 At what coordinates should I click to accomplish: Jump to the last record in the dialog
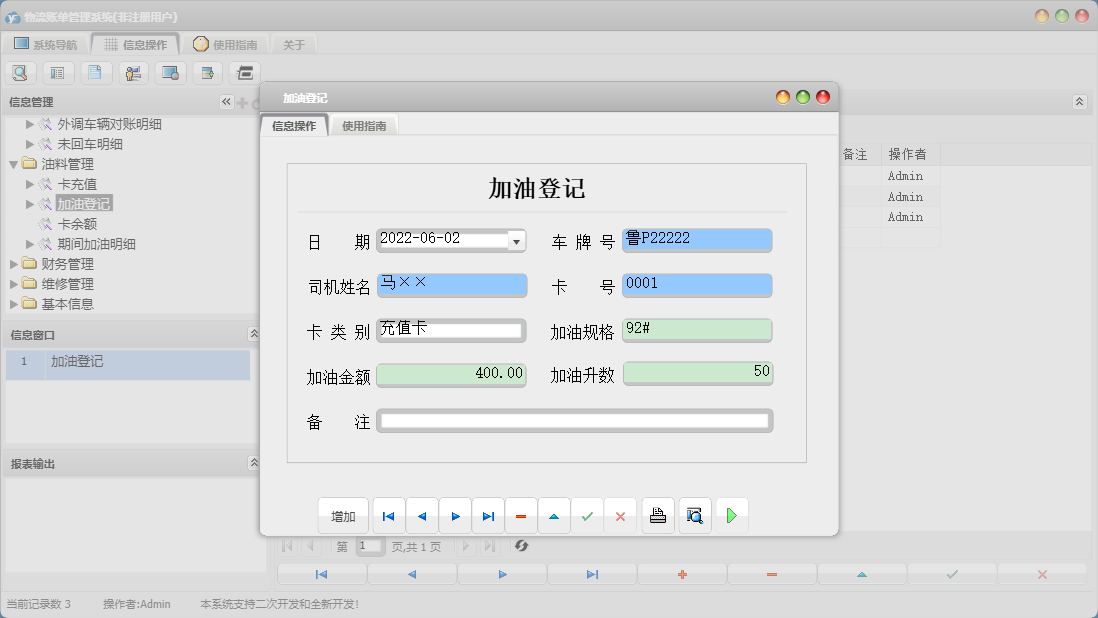coord(488,515)
